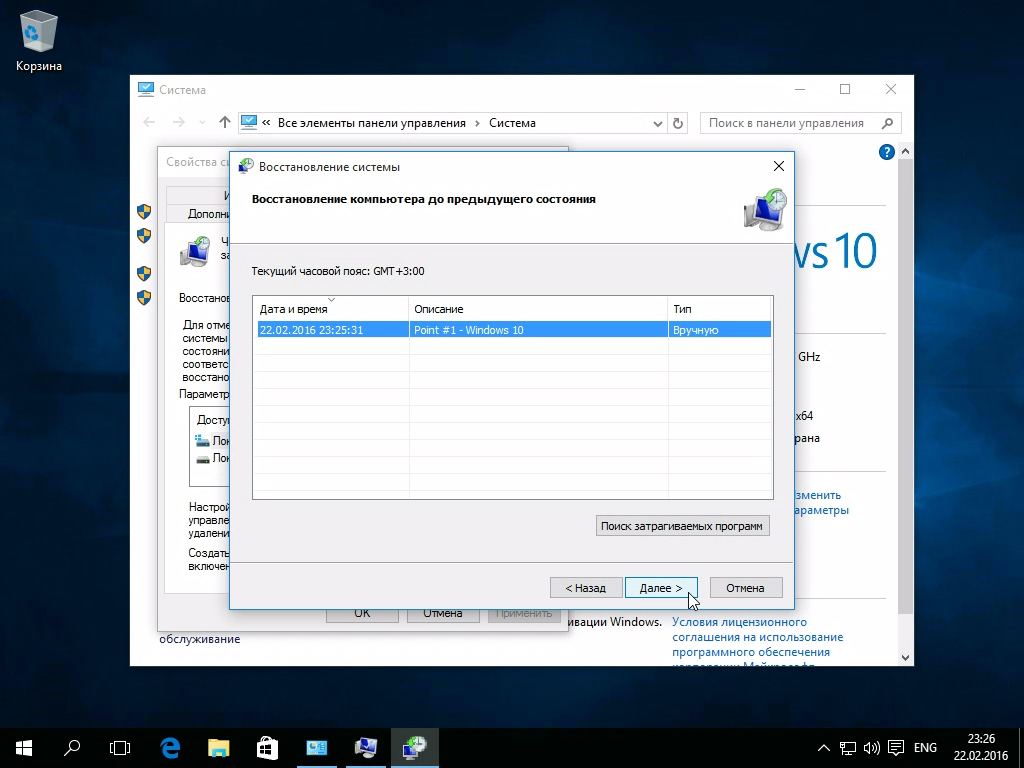Open the Store icon on taskbar
The image size is (1024, 768).
coord(267,748)
